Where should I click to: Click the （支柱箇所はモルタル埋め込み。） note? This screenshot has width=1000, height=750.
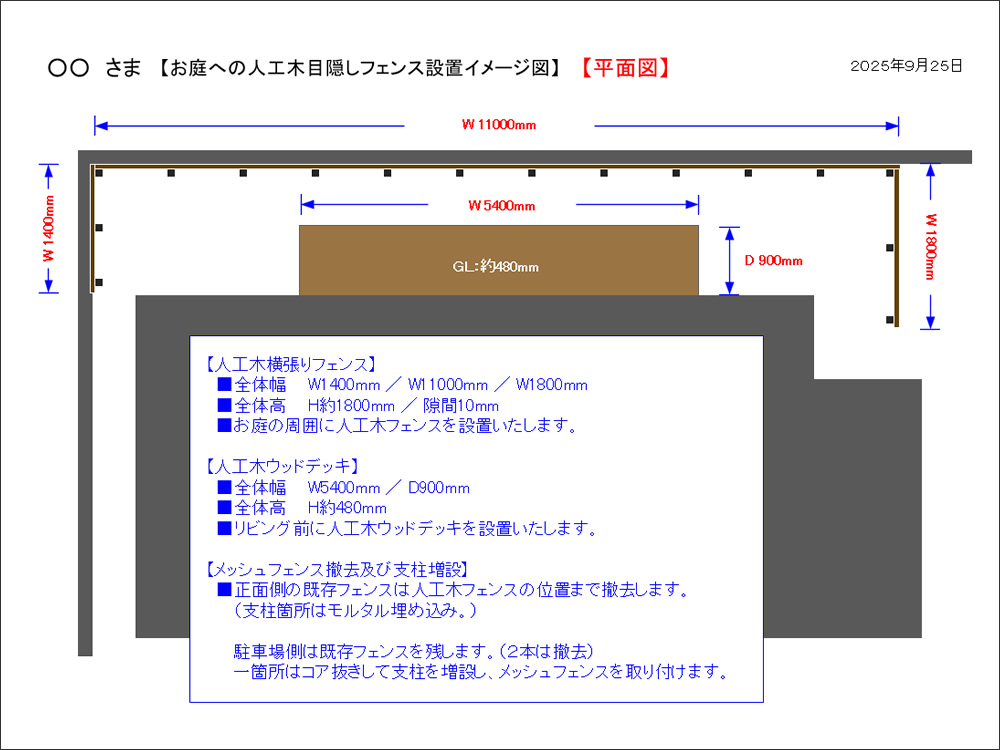(x=353, y=610)
